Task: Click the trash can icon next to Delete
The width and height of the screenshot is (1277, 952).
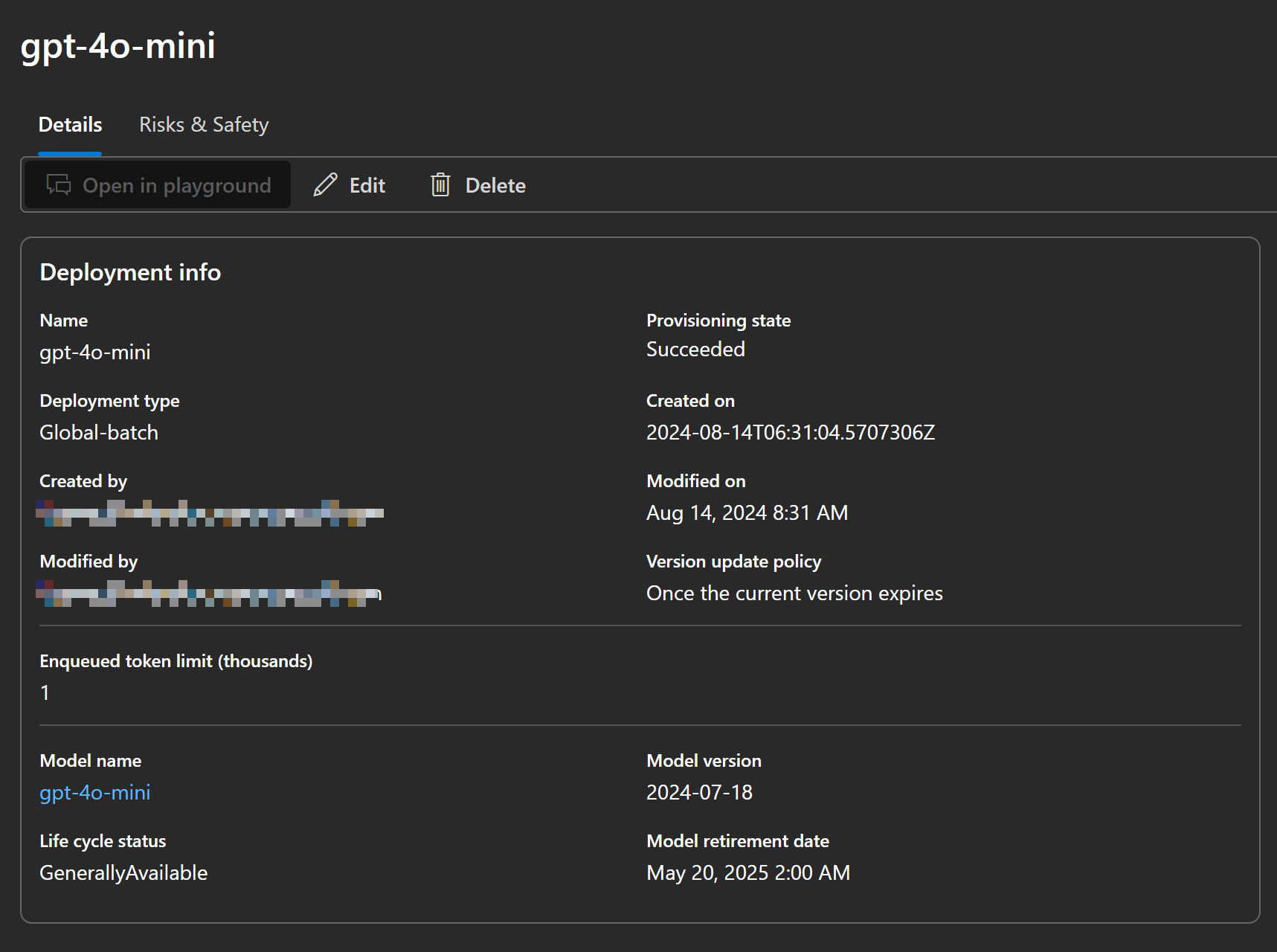Action: (440, 185)
